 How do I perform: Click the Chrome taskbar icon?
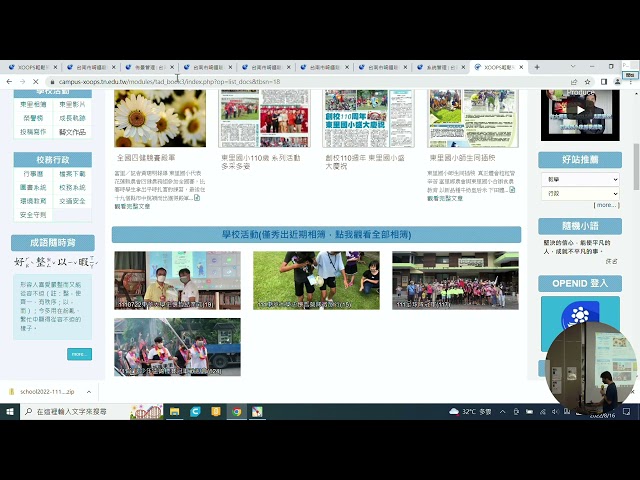pos(237,411)
